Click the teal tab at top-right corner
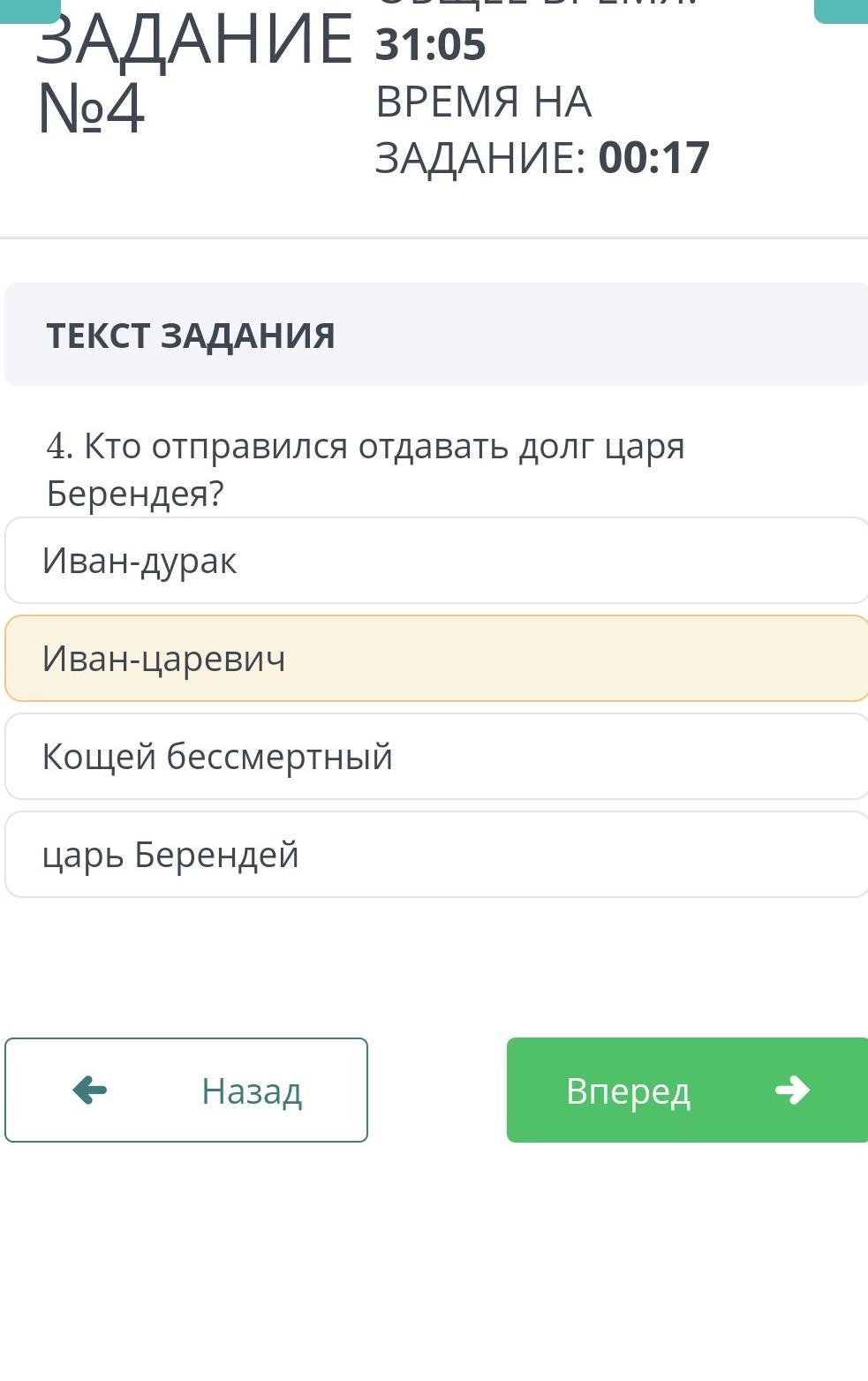Viewport: 868px width, 1381px height. click(842, 10)
